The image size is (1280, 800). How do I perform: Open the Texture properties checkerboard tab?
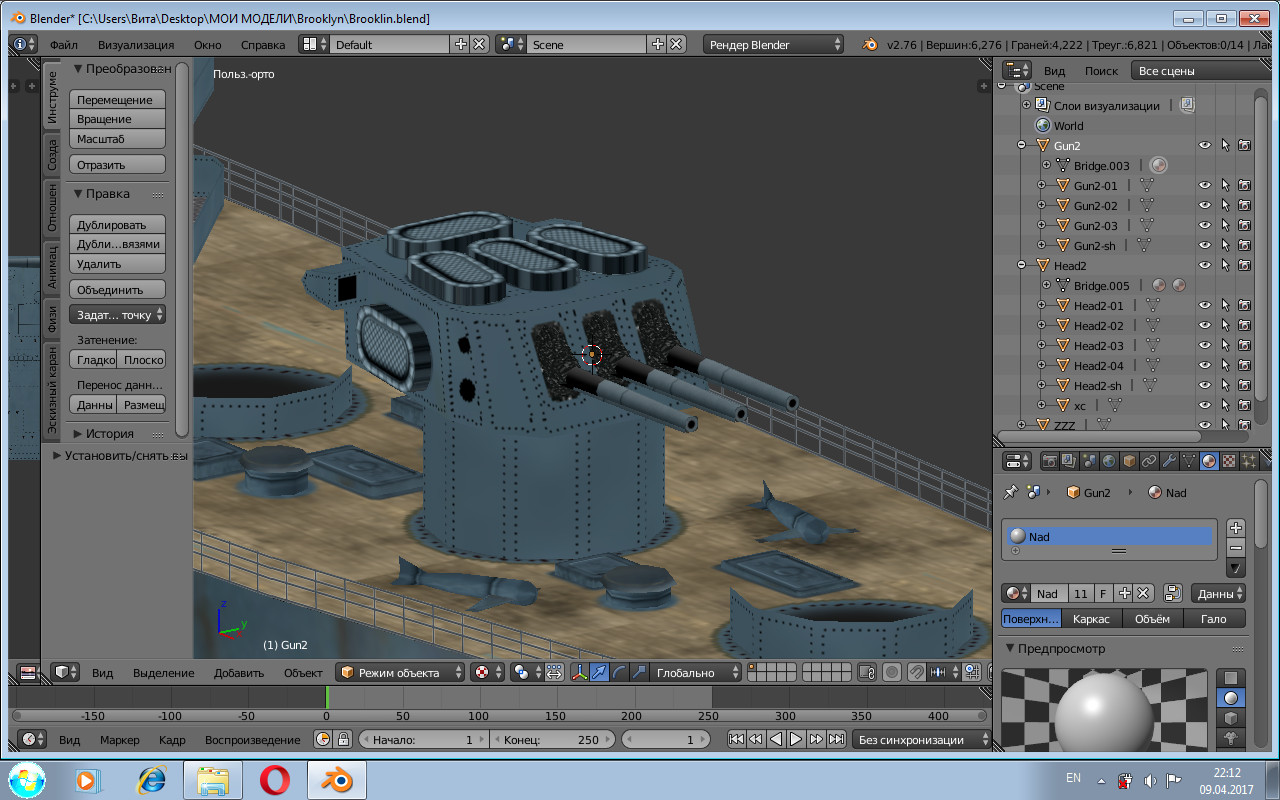[1229, 461]
